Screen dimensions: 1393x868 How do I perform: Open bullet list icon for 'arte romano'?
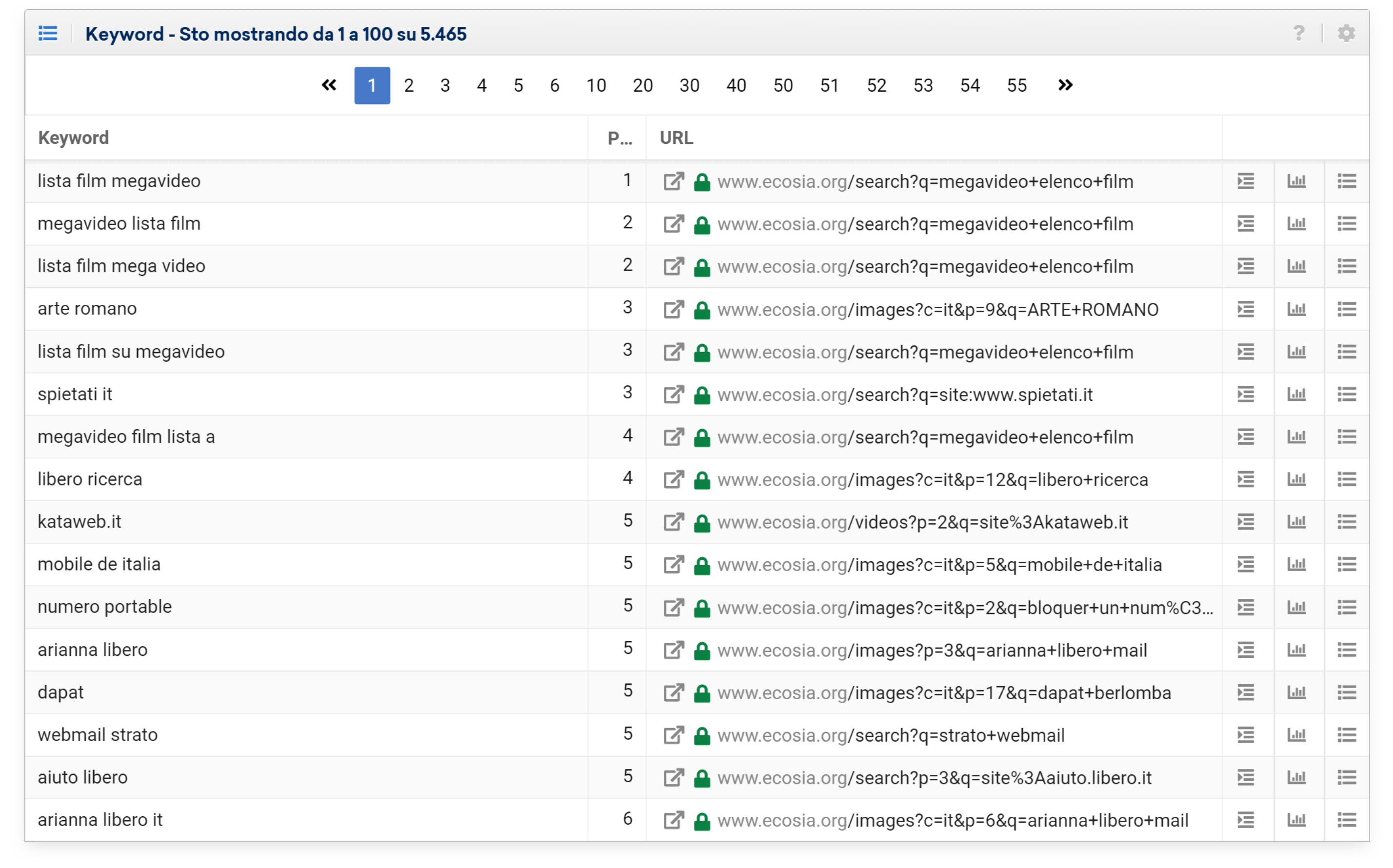tap(1347, 310)
